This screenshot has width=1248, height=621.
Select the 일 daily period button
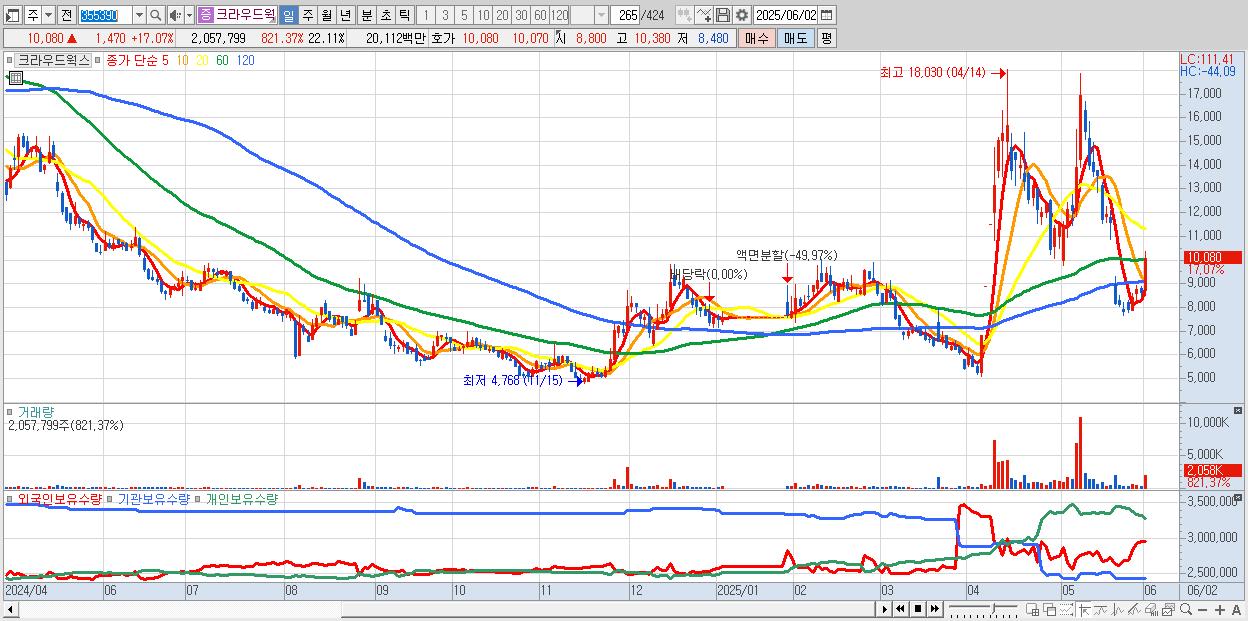click(288, 15)
